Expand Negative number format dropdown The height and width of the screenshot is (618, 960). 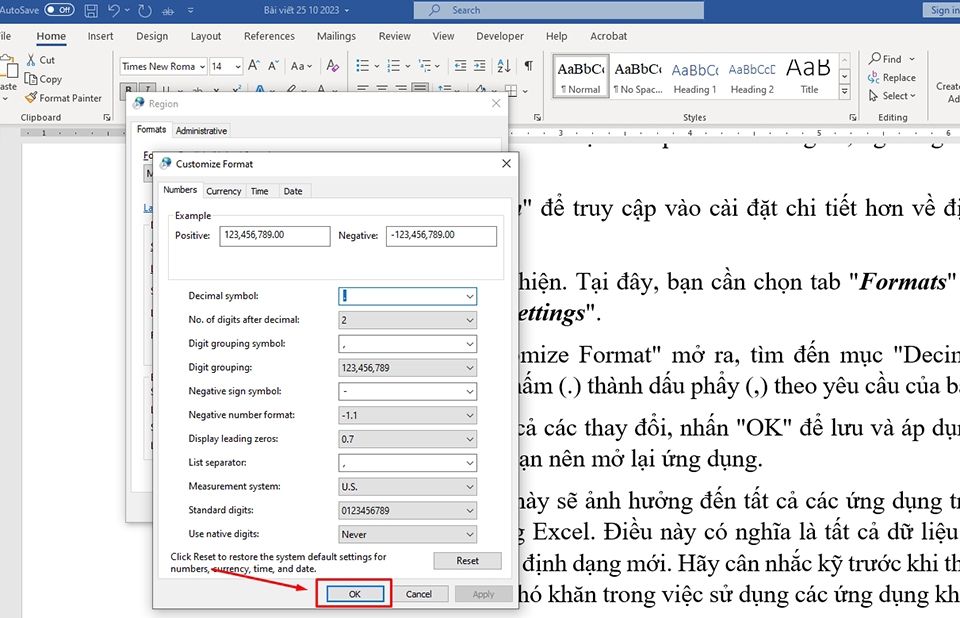pos(470,415)
